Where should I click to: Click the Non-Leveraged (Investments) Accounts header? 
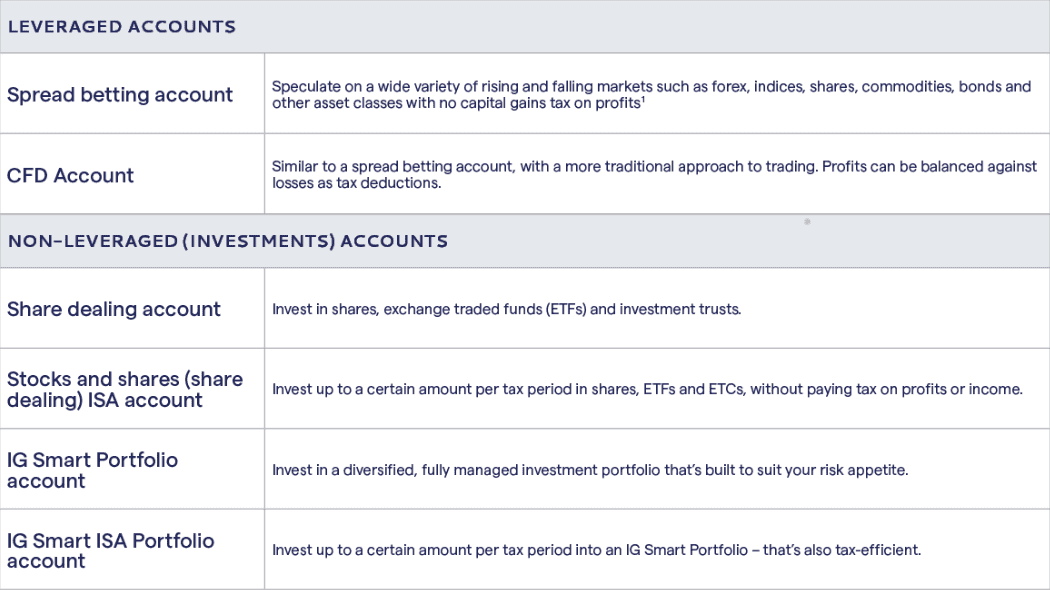[228, 241]
